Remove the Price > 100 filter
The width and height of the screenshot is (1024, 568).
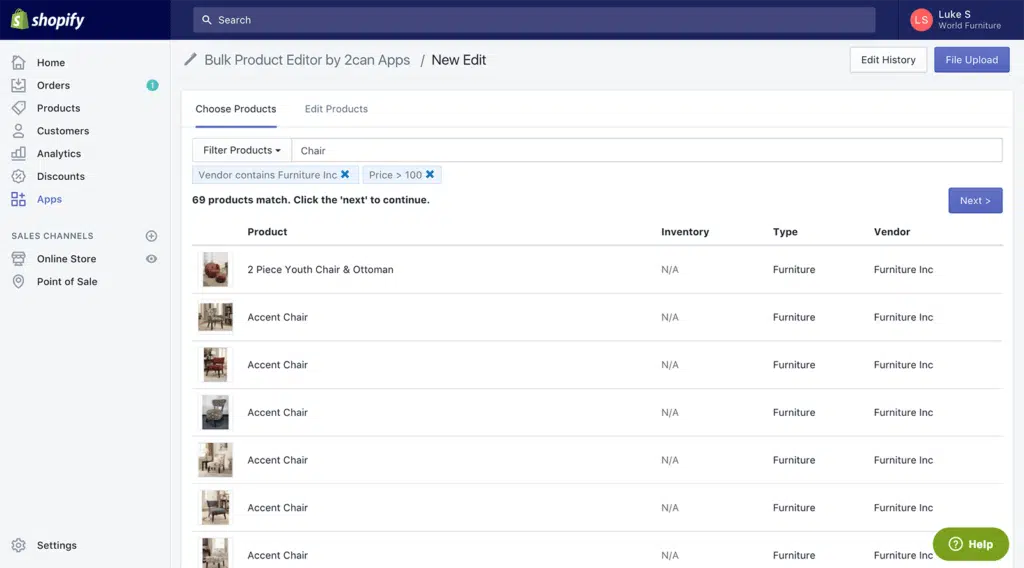pyautogui.click(x=430, y=175)
